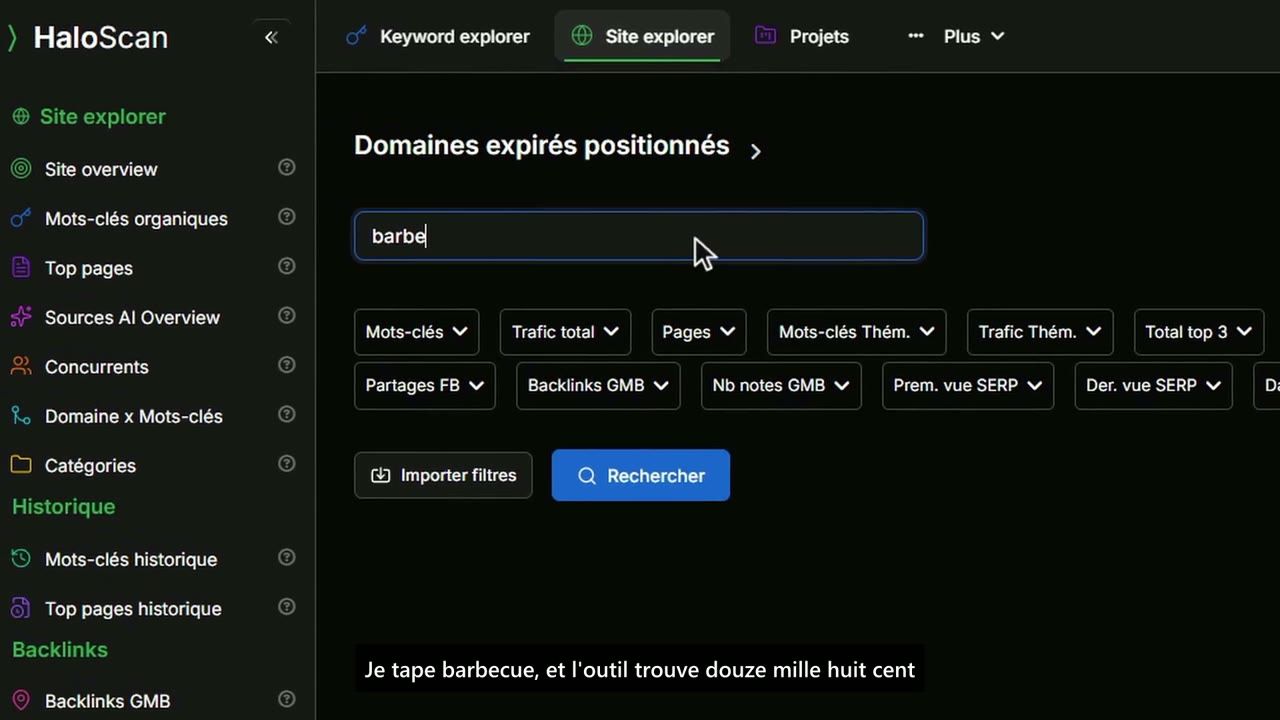This screenshot has height=720, width=1280.
Task: Open help for Top pages historique
Action: [287, 606]
